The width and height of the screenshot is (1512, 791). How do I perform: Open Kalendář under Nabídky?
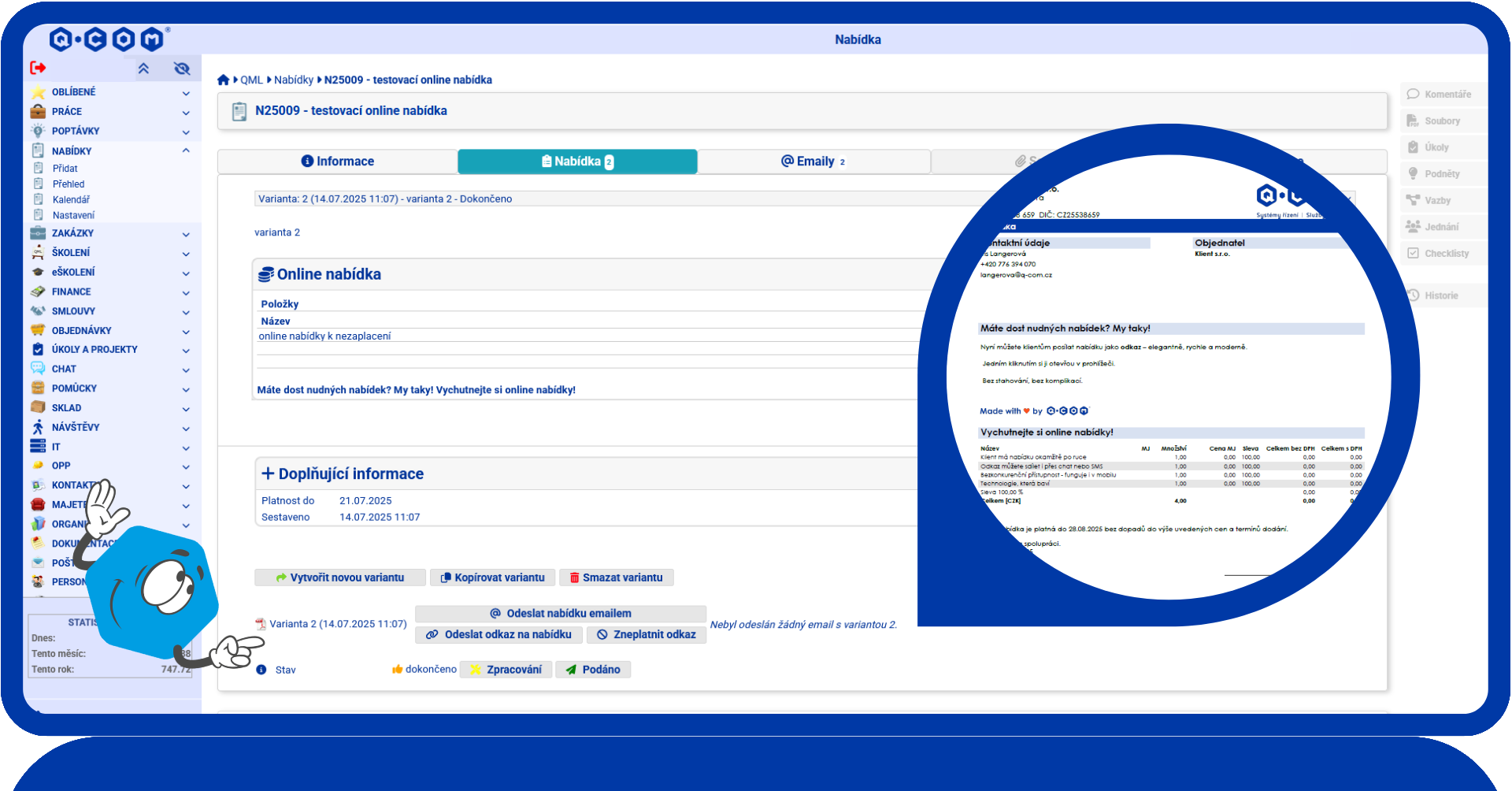71,200
